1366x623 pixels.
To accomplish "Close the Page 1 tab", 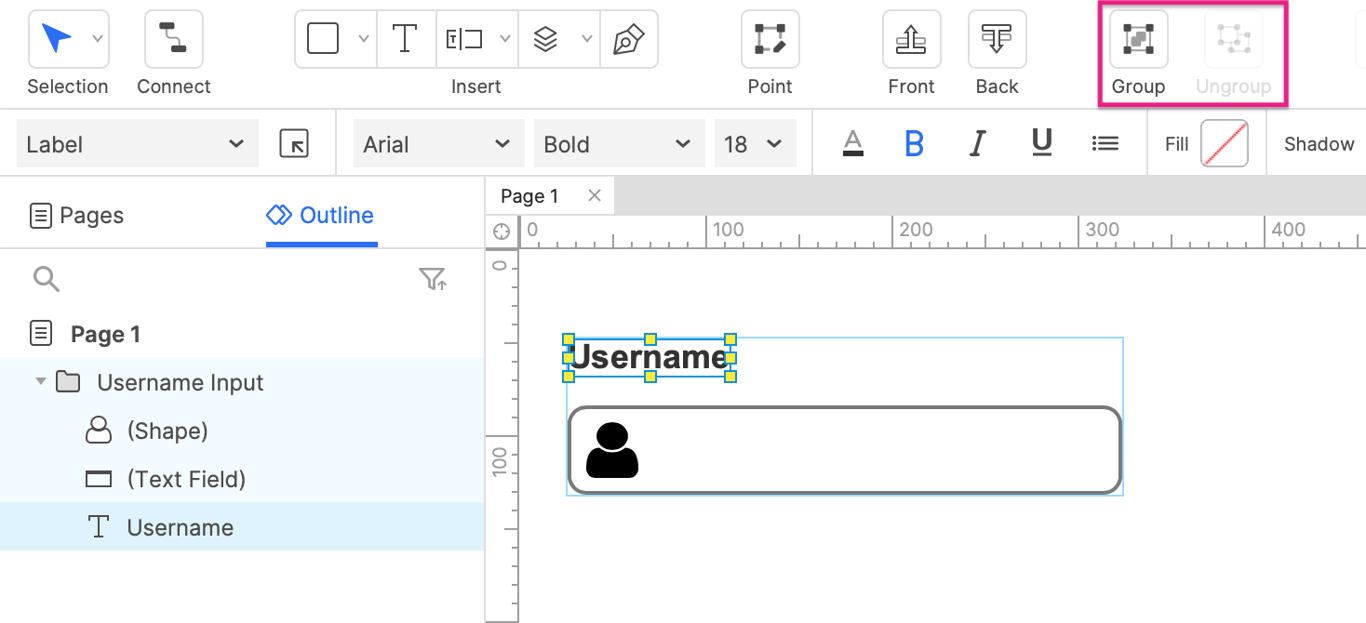I will [594, 196].
